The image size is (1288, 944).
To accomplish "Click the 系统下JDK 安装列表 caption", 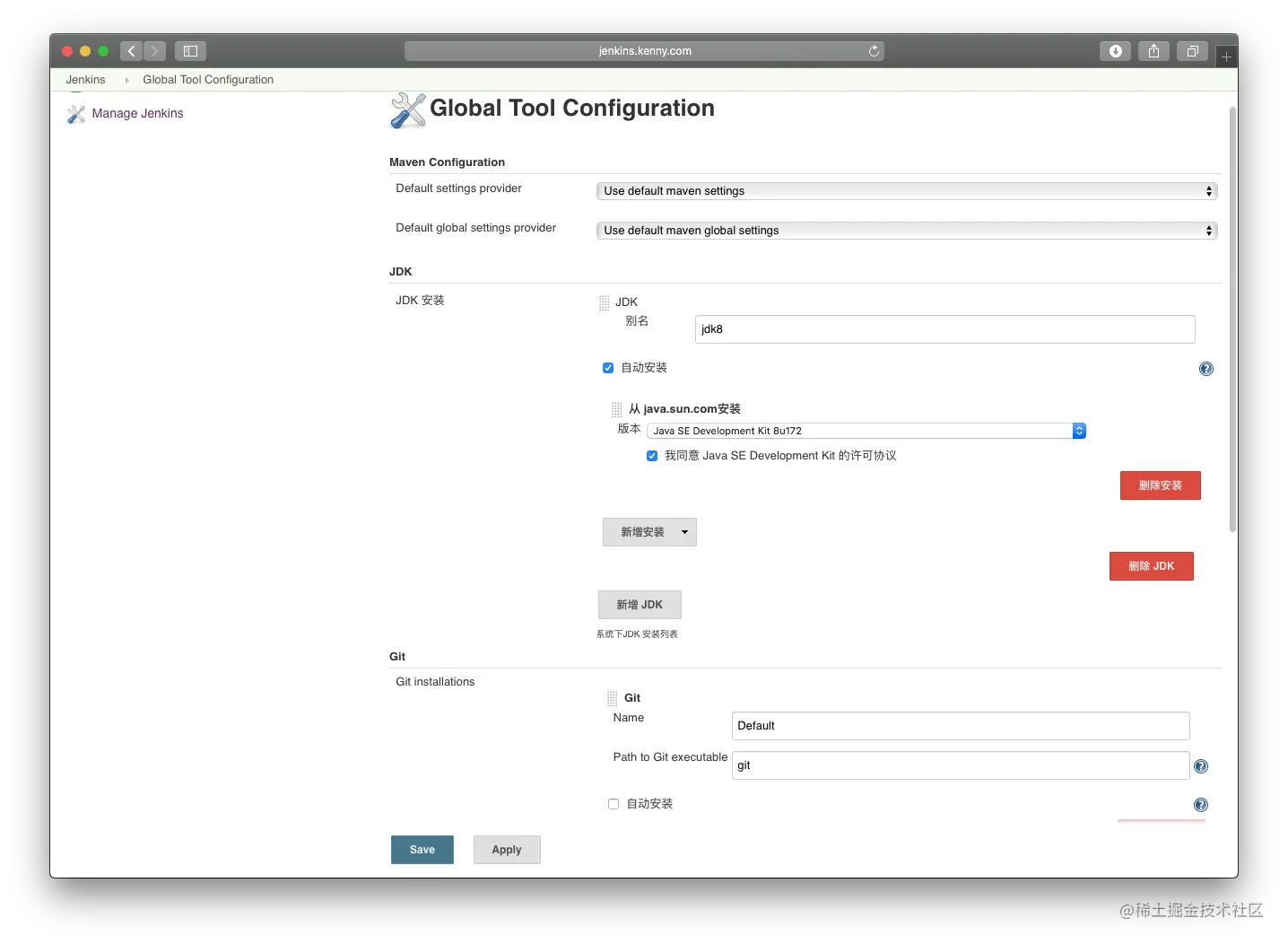I will tap(637, 634).
